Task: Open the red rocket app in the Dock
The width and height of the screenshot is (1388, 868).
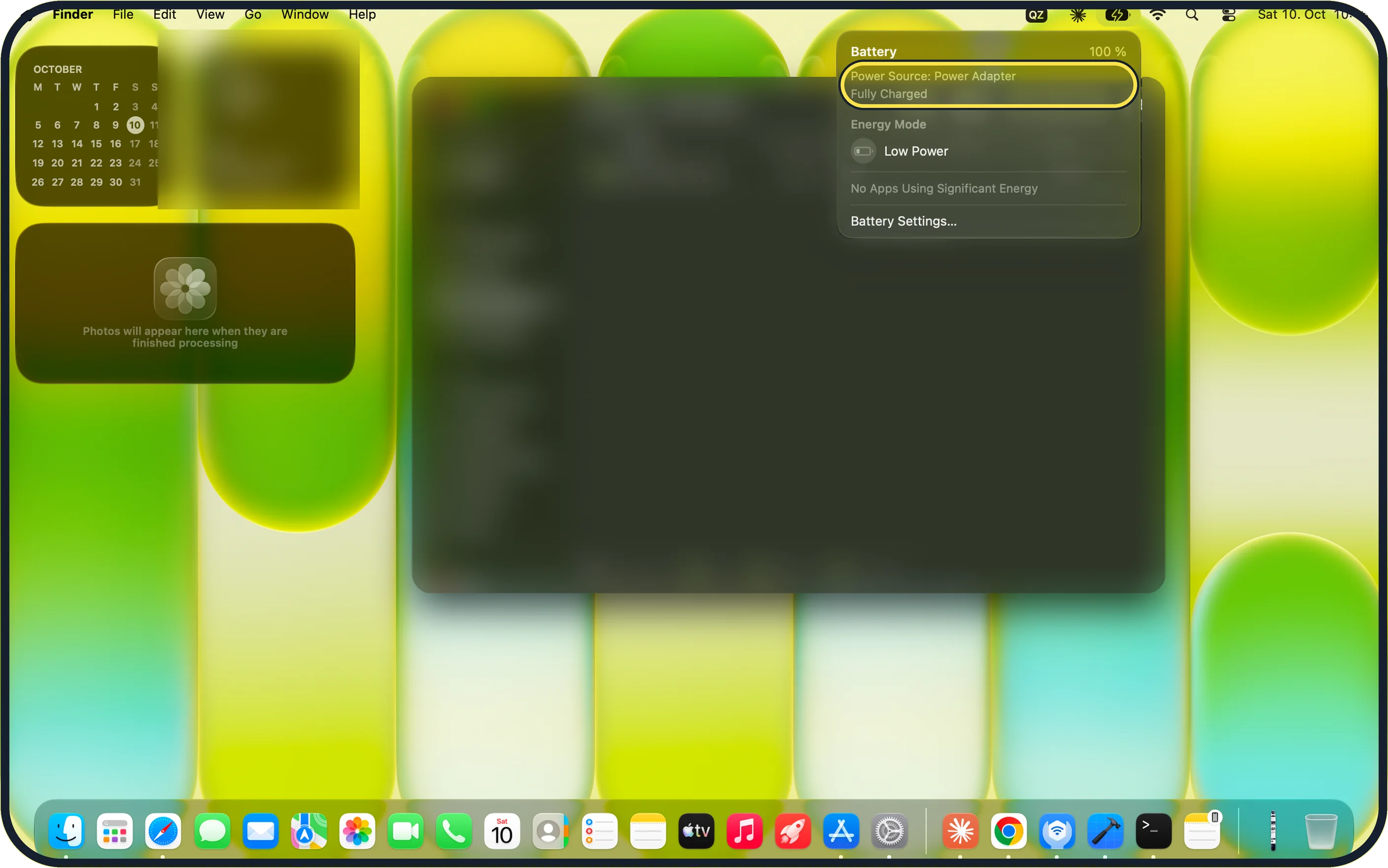Action: [793, 831]
